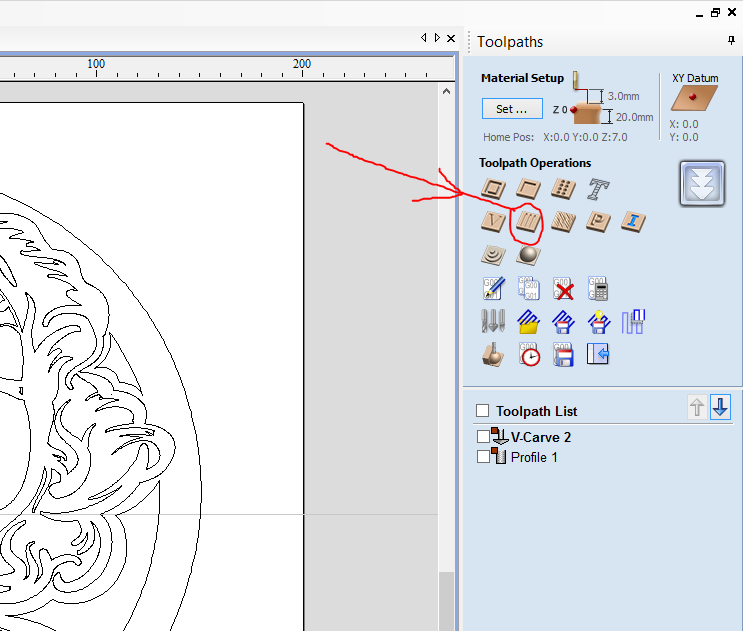743x631 pixels.
Task: Select Profile 1 in the toolpath list
Action: pos(534,457)
